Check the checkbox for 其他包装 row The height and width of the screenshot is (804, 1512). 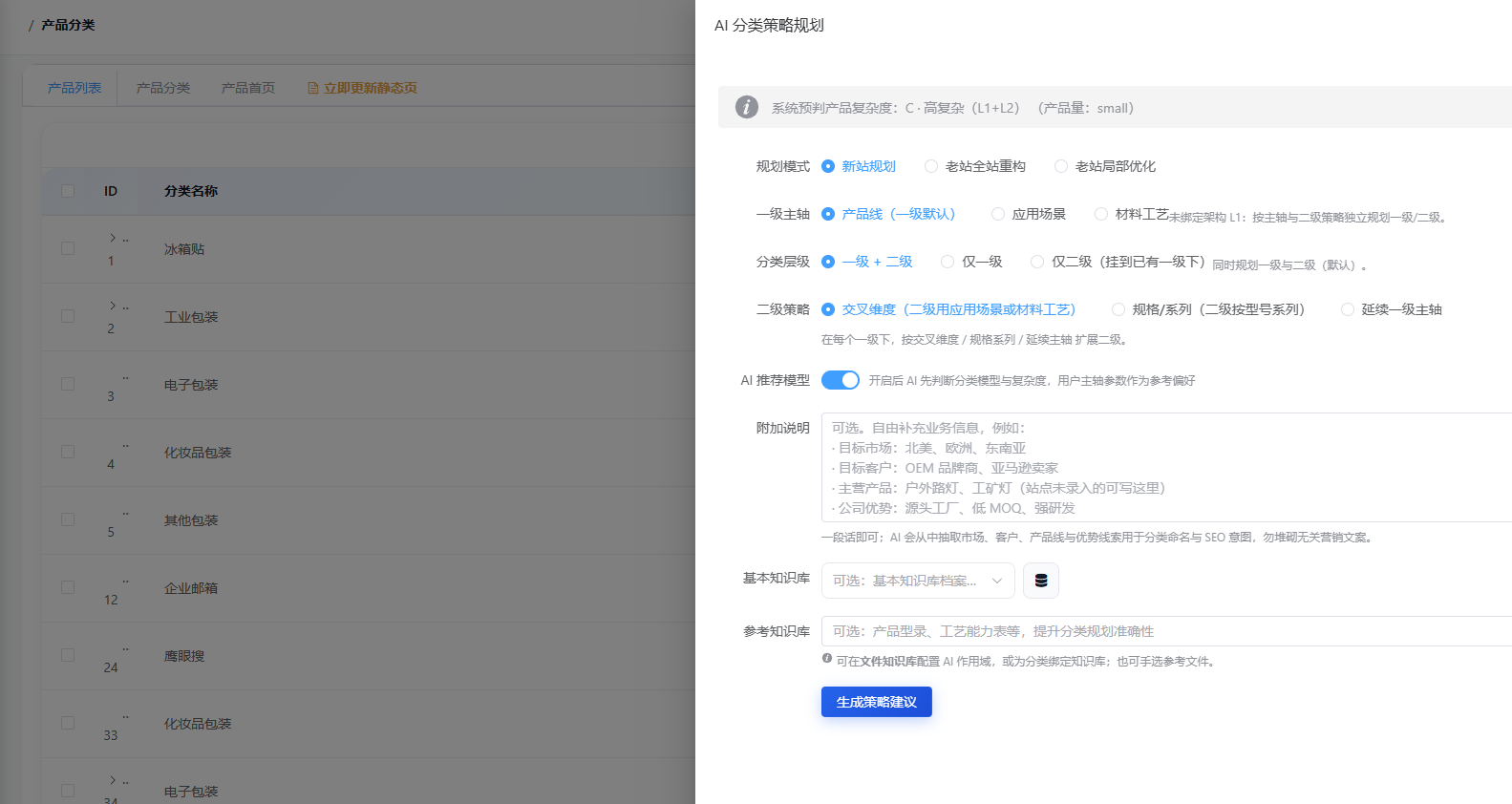[68, 519]
